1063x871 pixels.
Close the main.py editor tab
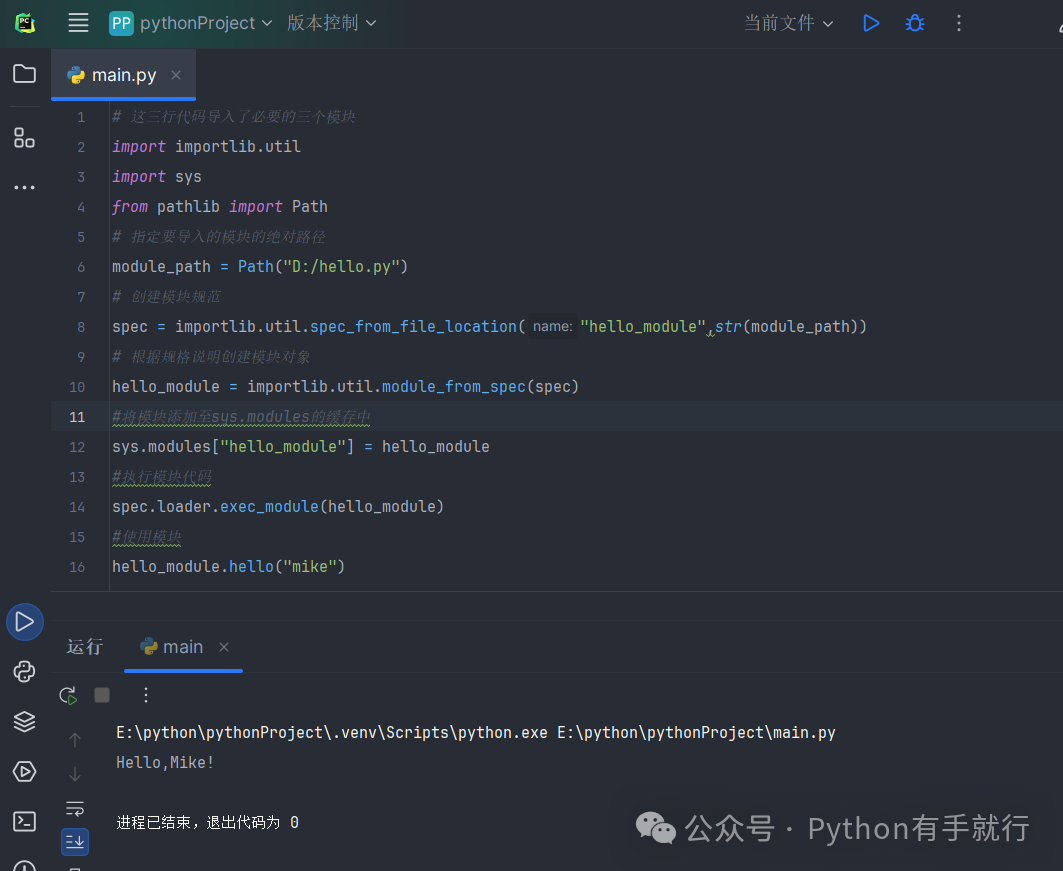(x=176, y=75)
